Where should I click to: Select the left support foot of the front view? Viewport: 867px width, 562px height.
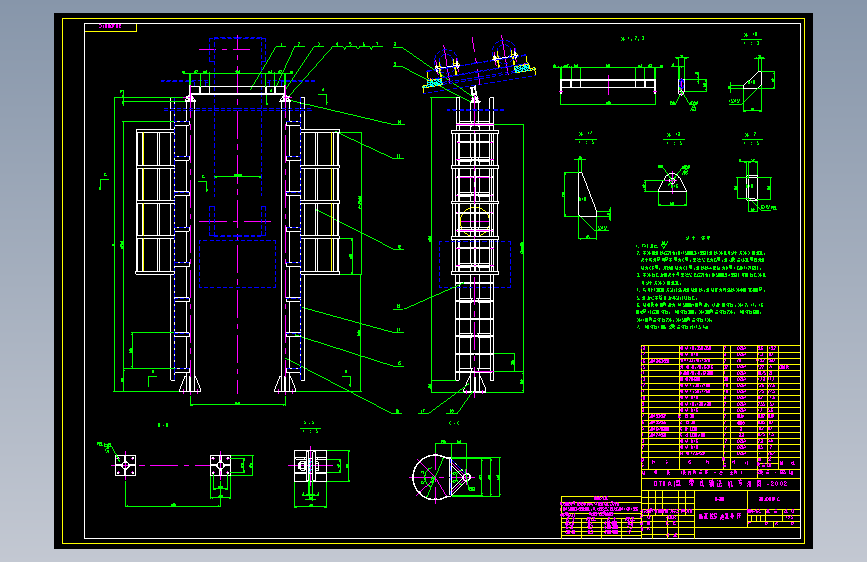point(190,383)
